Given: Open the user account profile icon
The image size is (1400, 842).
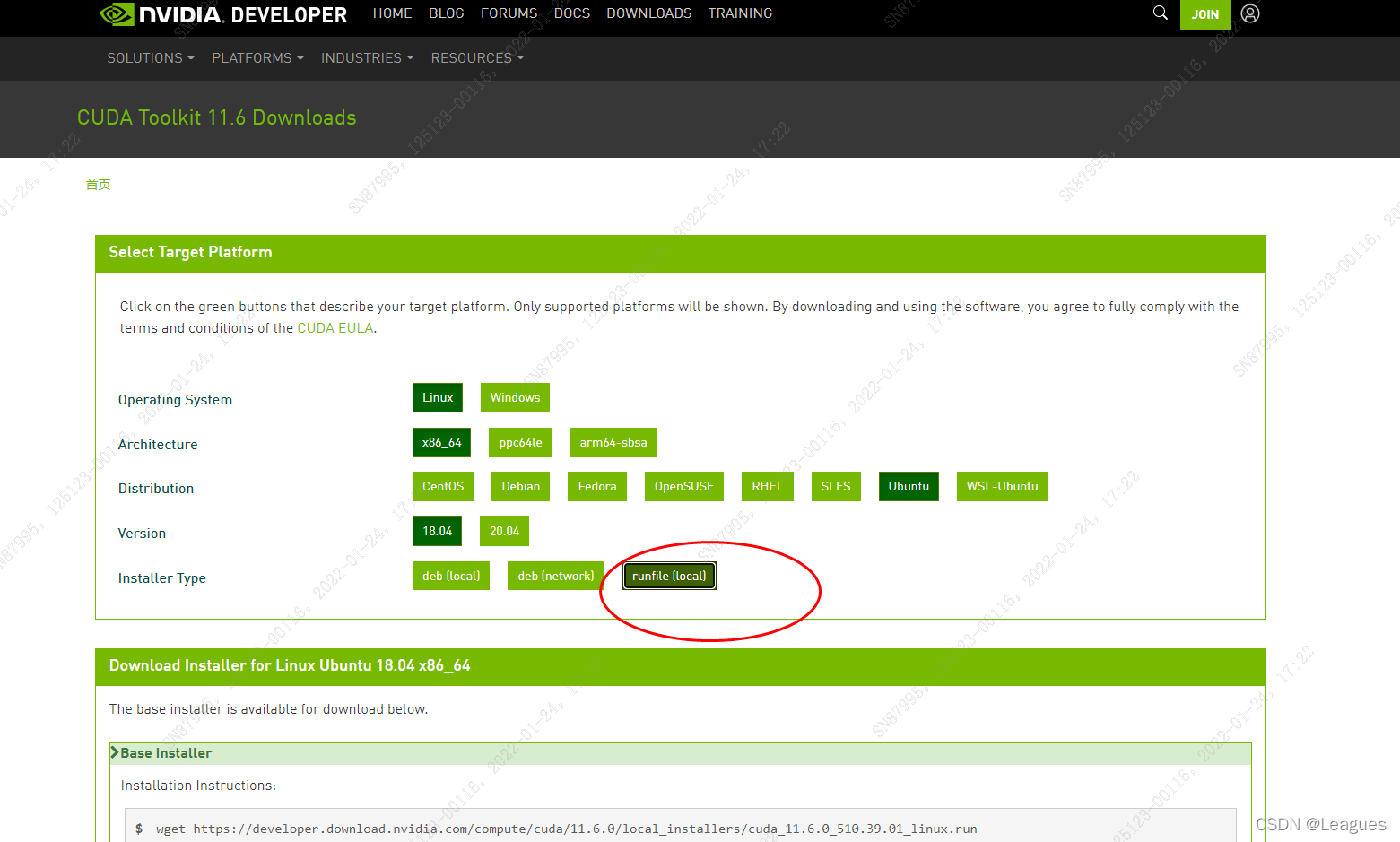Looking at the screenshot, I should coord(1250,13).
